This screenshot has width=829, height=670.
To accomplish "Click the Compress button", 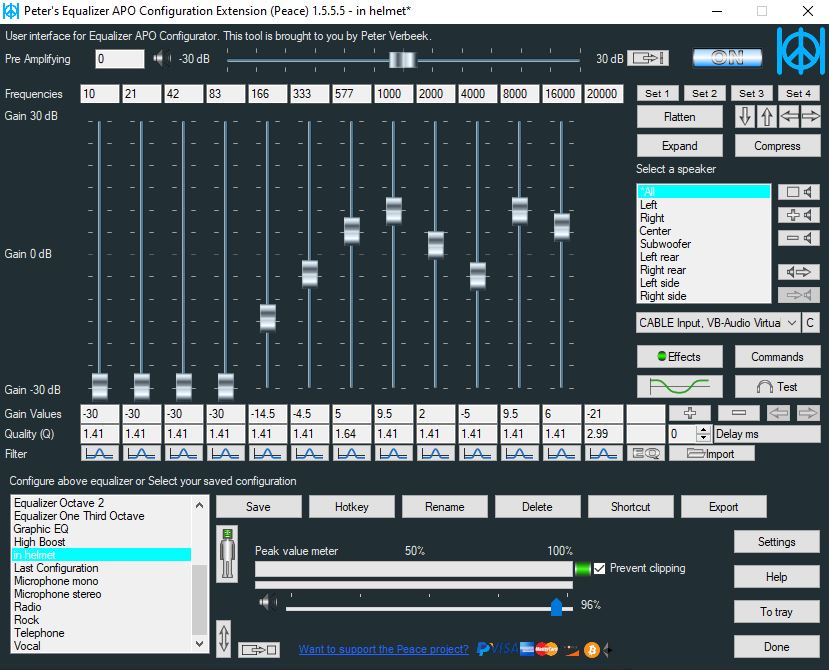I will pyautogui.click(x=777, y=145).
